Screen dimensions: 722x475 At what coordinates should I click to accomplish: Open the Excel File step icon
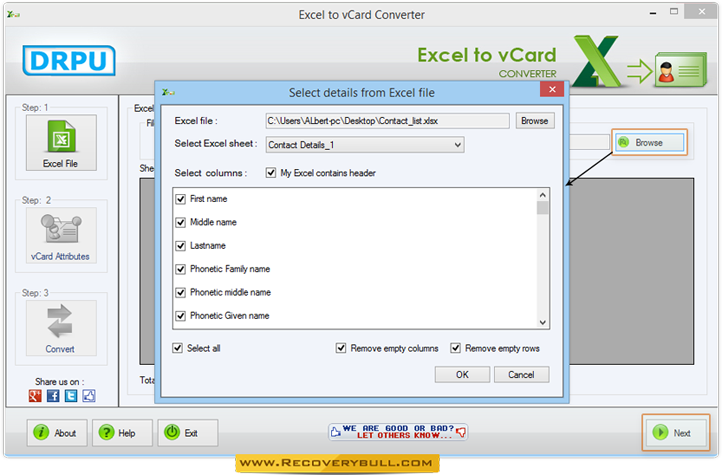(61, 143)
